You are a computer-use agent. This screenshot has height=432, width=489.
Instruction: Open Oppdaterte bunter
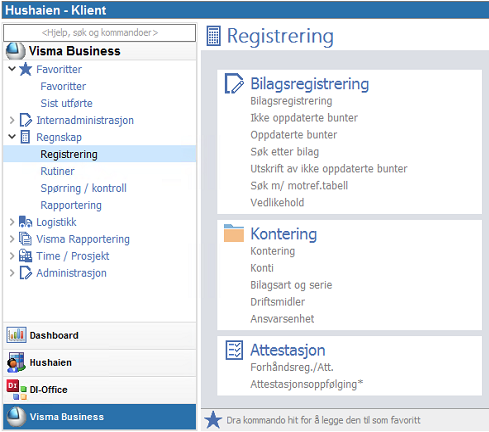click(x=294, y=135)
